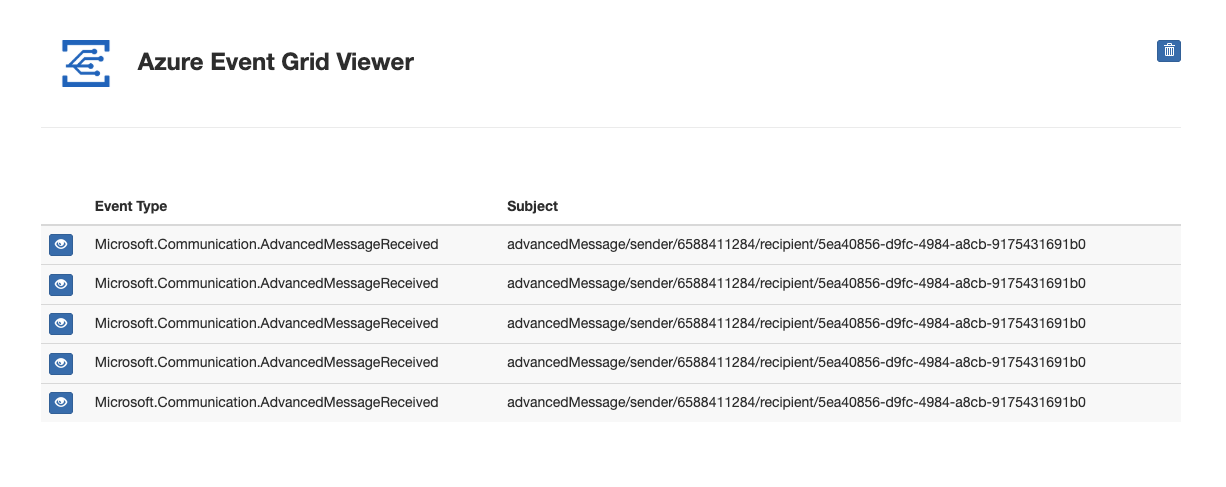This screenshot has height=487, width=1226.
Task: View the third event via its eye icon
Action: point(61,323)
